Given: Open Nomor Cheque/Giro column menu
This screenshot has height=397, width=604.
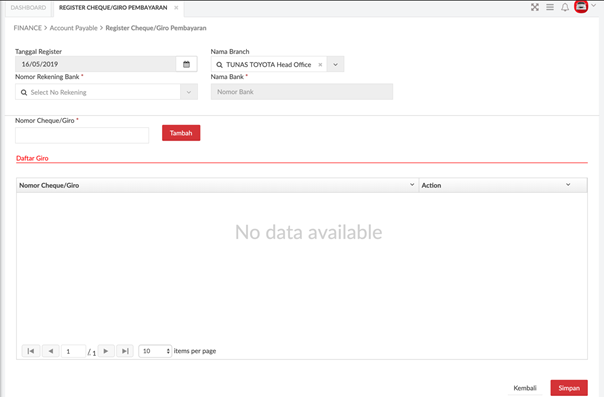Looking at the screenshot, I should 412,185.
